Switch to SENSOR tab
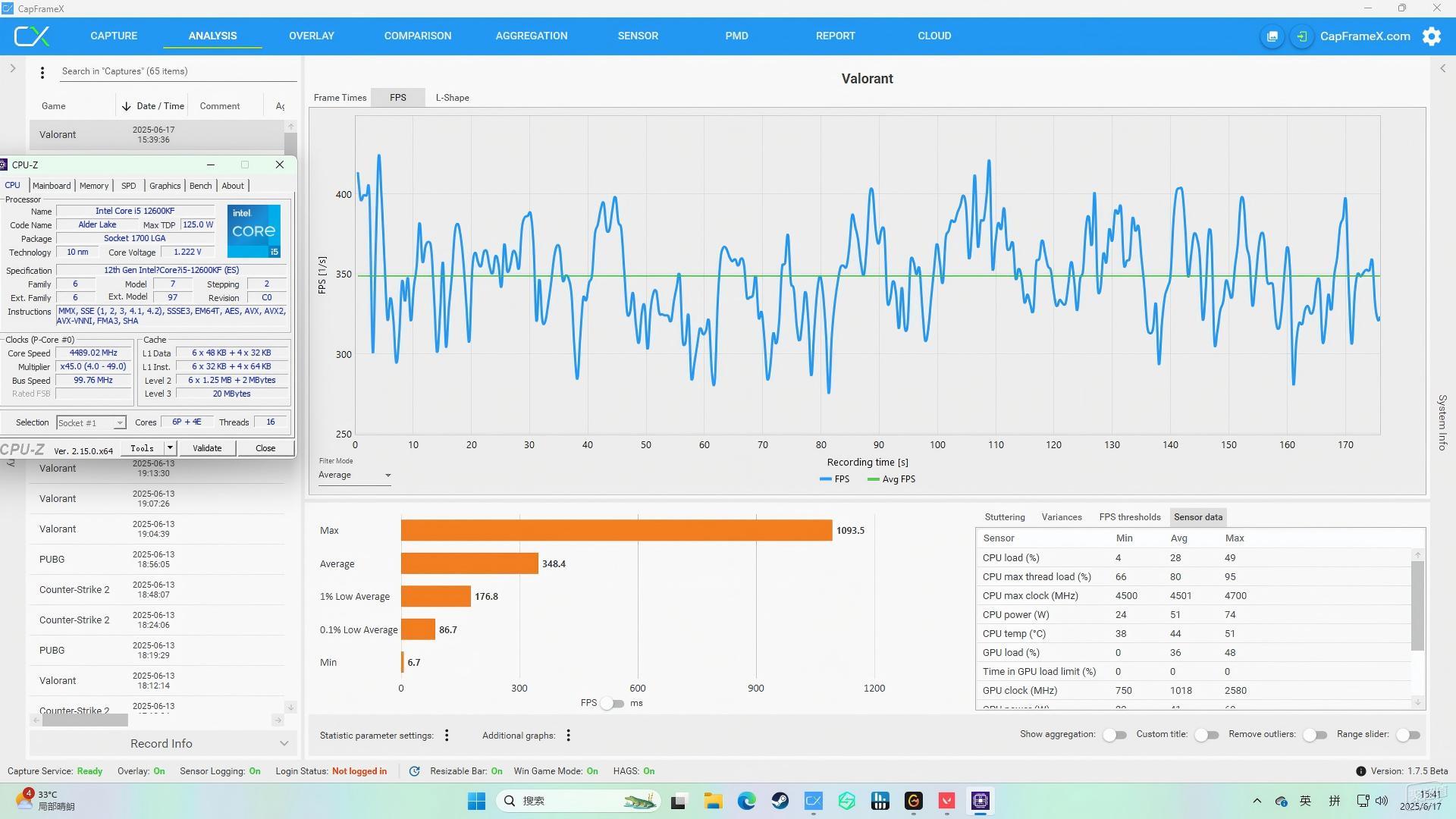The height and width of the screenshot is (819, 1456). tap(638, 36)
